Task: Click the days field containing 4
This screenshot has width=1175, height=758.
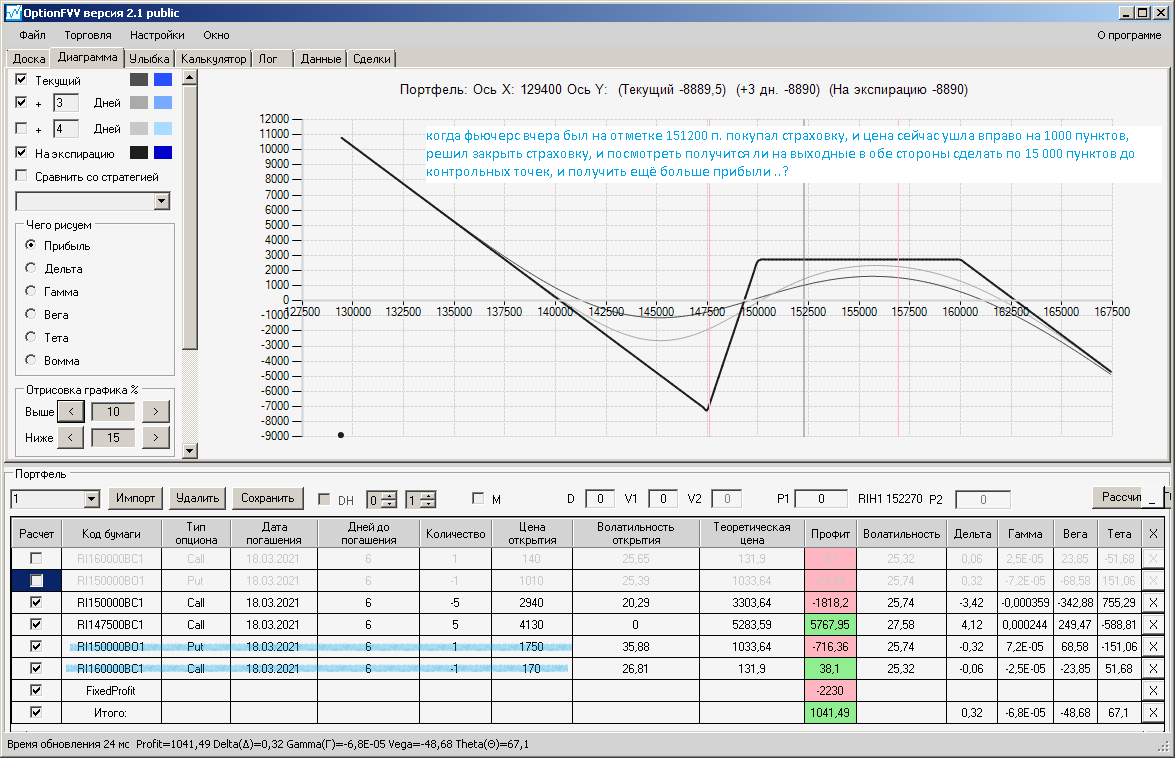Action: click(66, 129)
